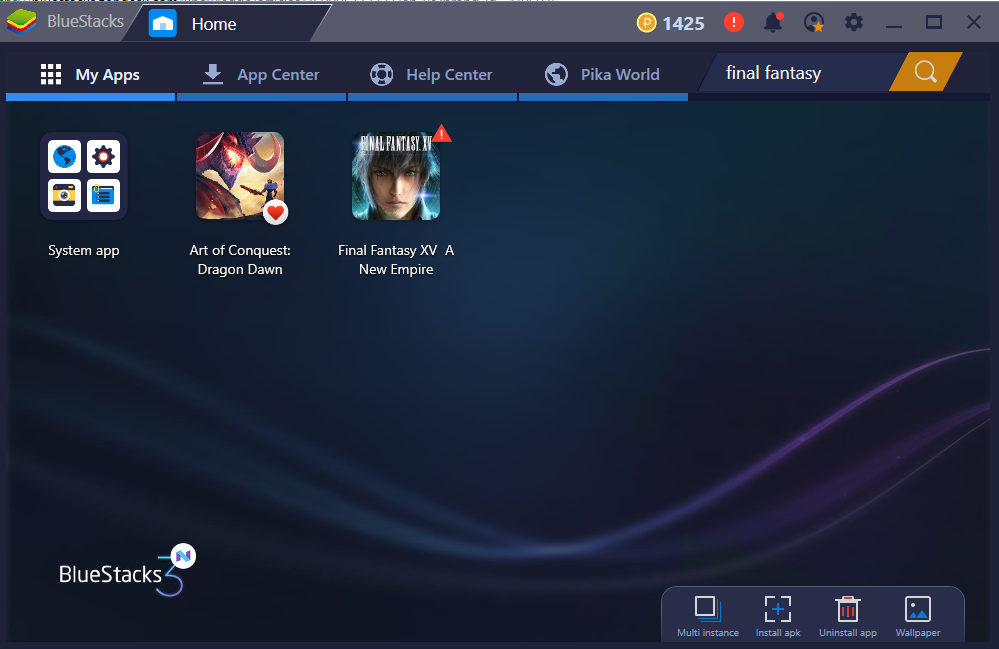Open the System app folder
Screen dimensions: 999x649
[83, 176]
